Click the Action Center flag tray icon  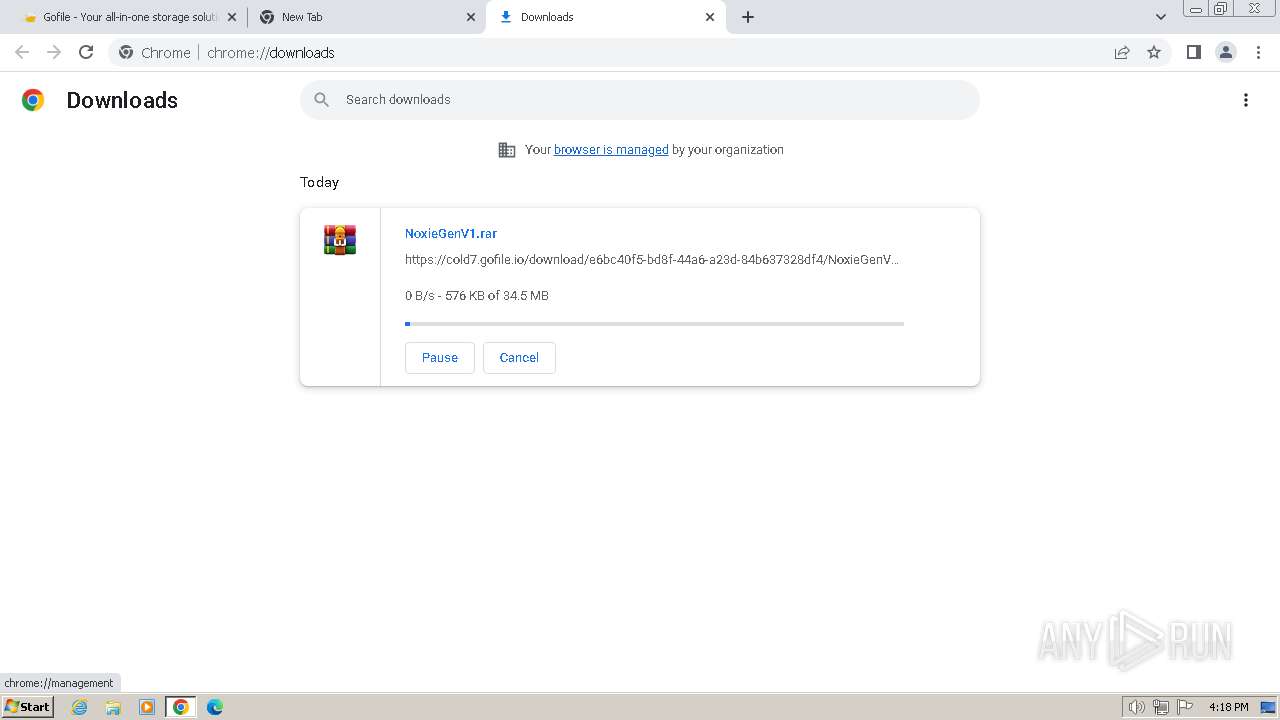click(x=1185, y=707)
